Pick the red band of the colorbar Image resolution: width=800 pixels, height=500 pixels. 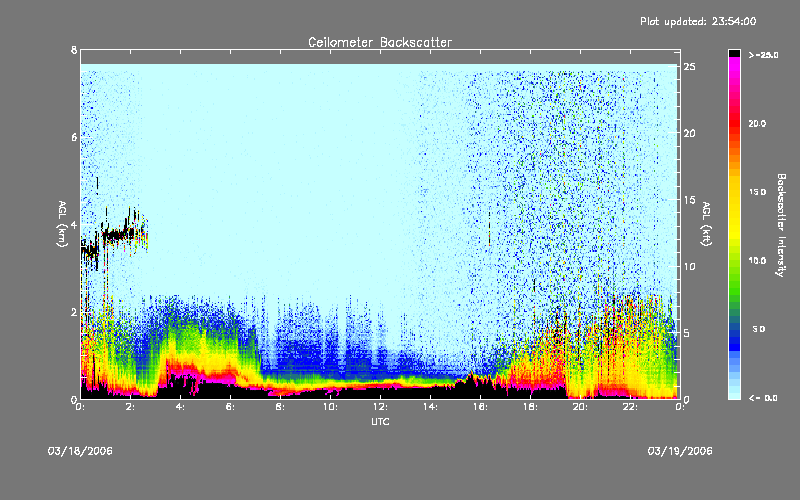pos(734,124)
